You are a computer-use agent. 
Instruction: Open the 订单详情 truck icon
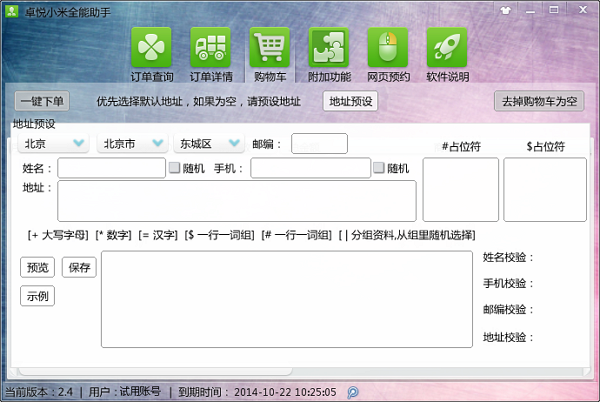click(x=210, y=47)
